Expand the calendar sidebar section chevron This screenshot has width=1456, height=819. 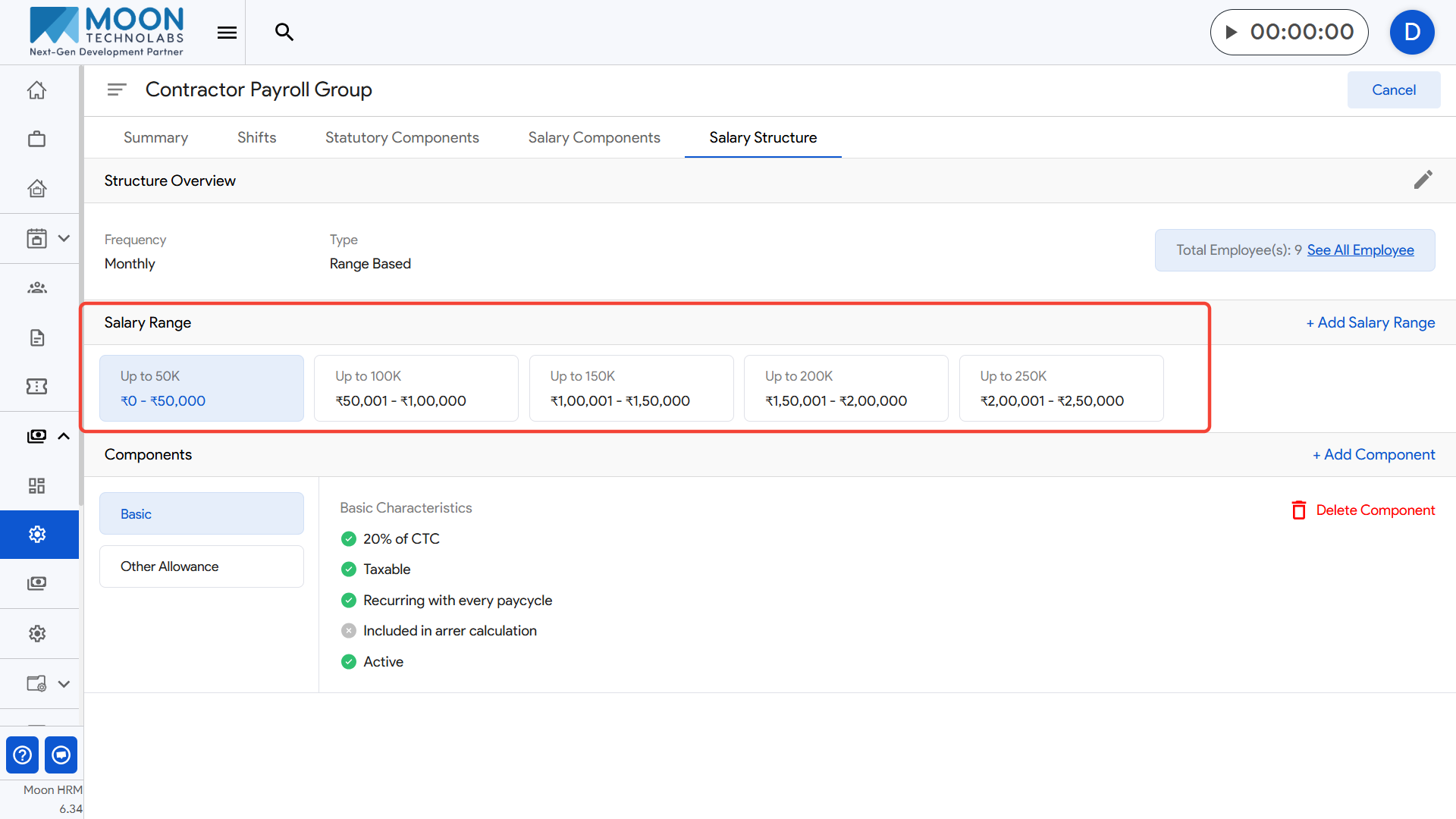(x=64, y=238)
